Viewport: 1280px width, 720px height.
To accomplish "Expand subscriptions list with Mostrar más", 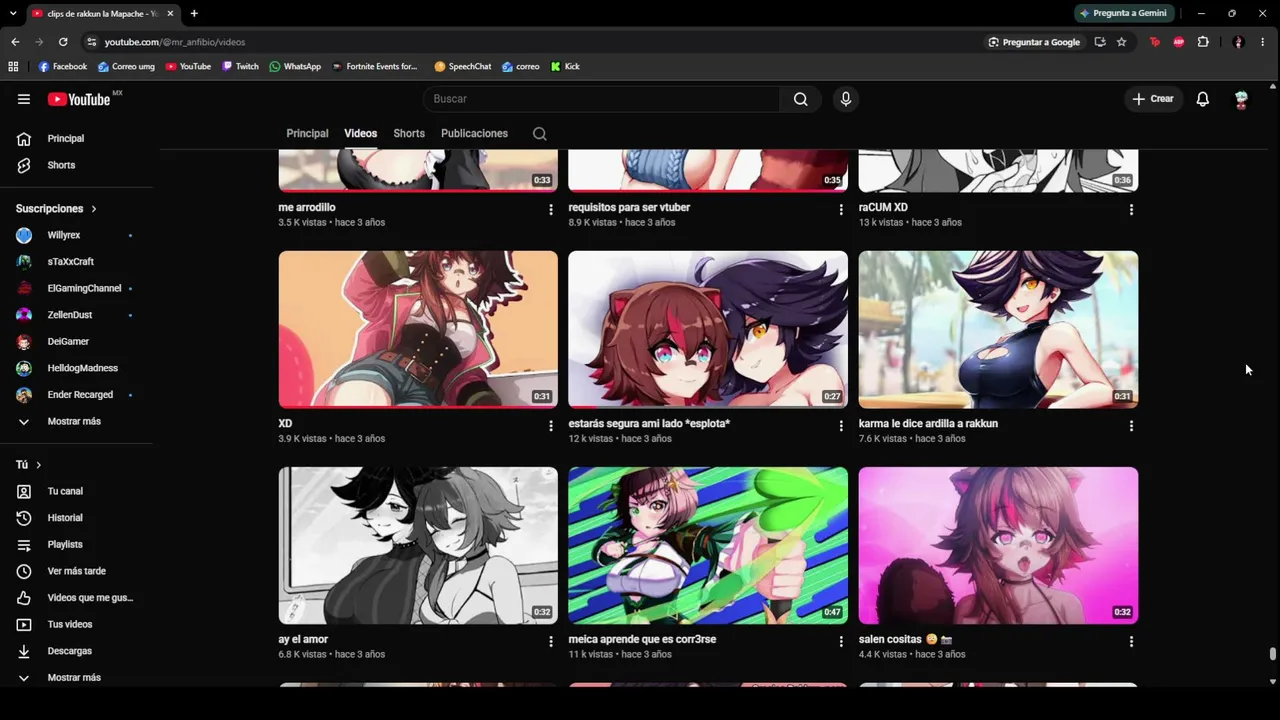I will click(76, 422).
